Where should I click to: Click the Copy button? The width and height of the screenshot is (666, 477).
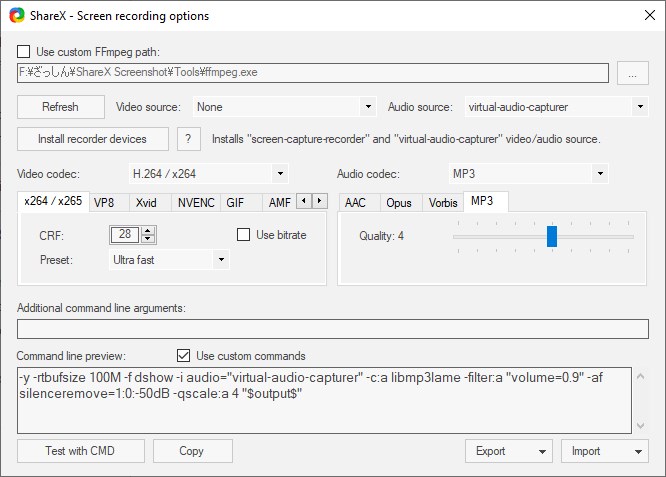(x=192, y=451)
